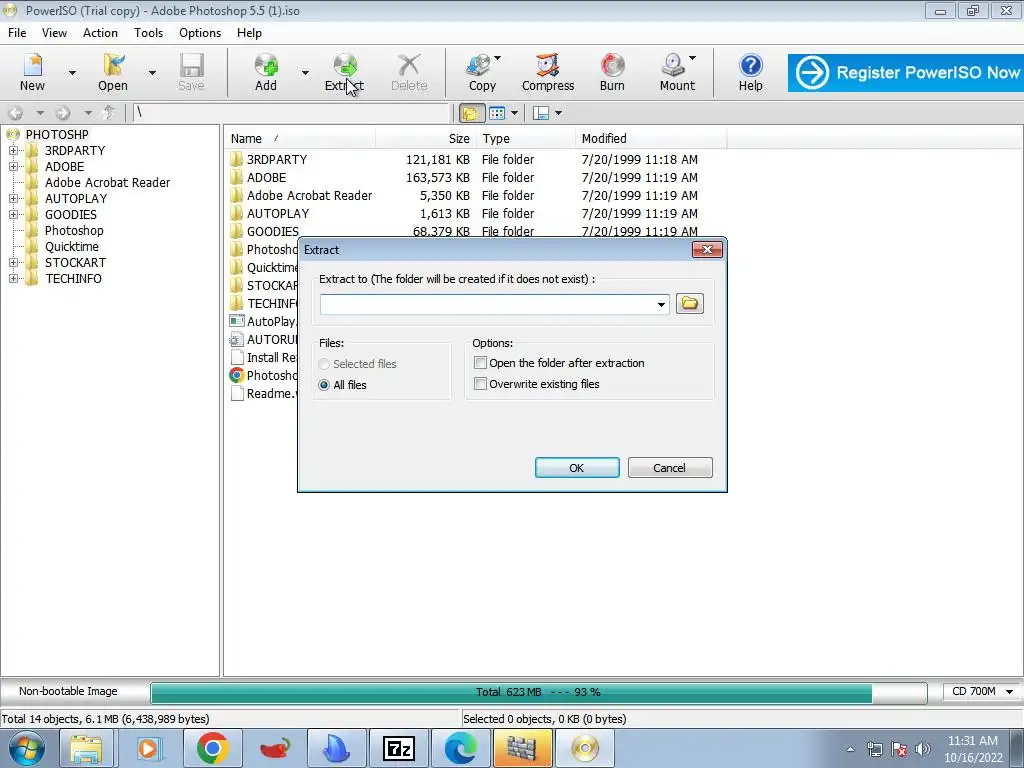Select the TECHINFO folder in tree
The image size is (1024, 768).
73,279
